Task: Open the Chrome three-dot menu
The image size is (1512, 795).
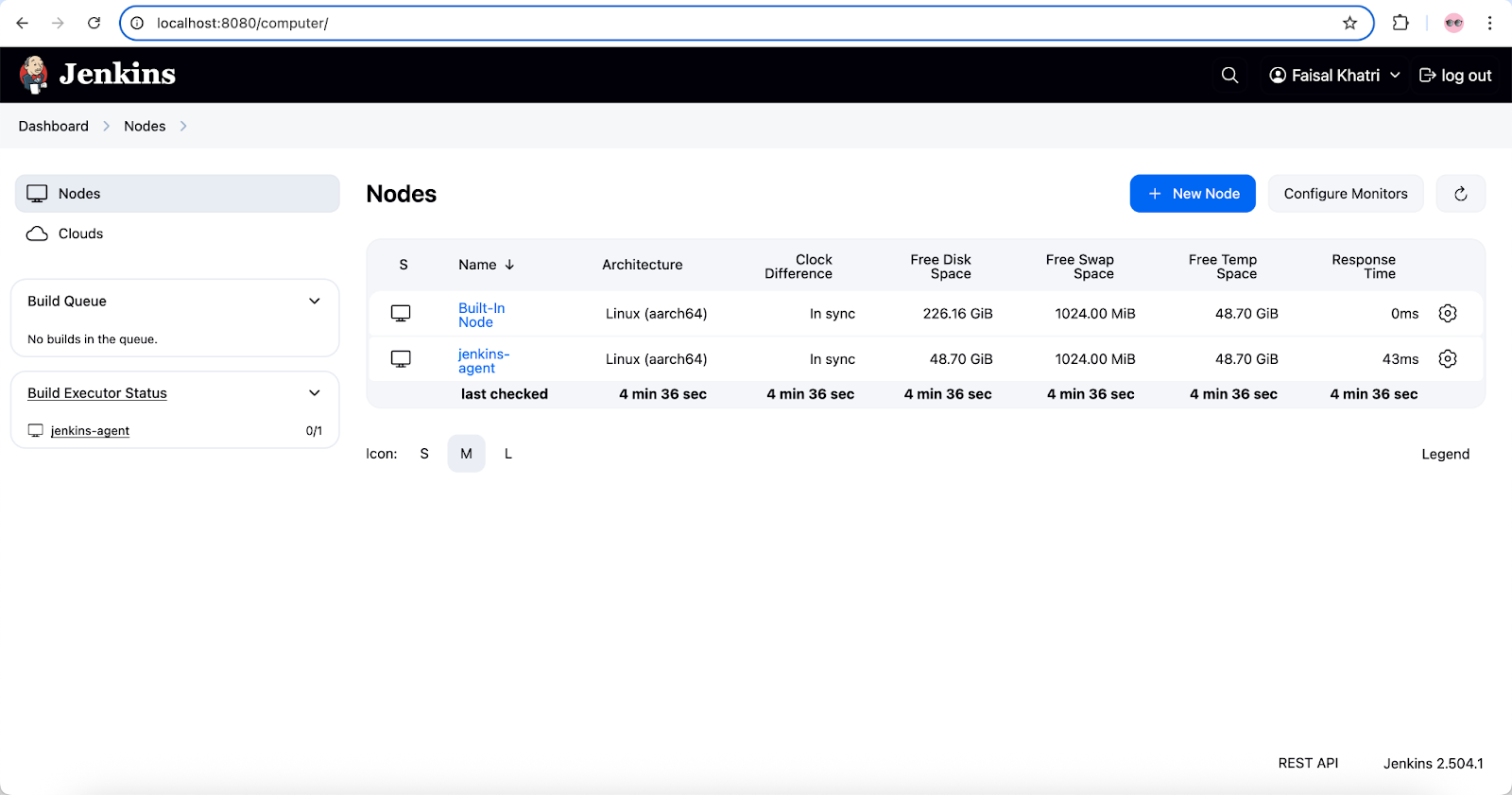Action: (1489, 23)
